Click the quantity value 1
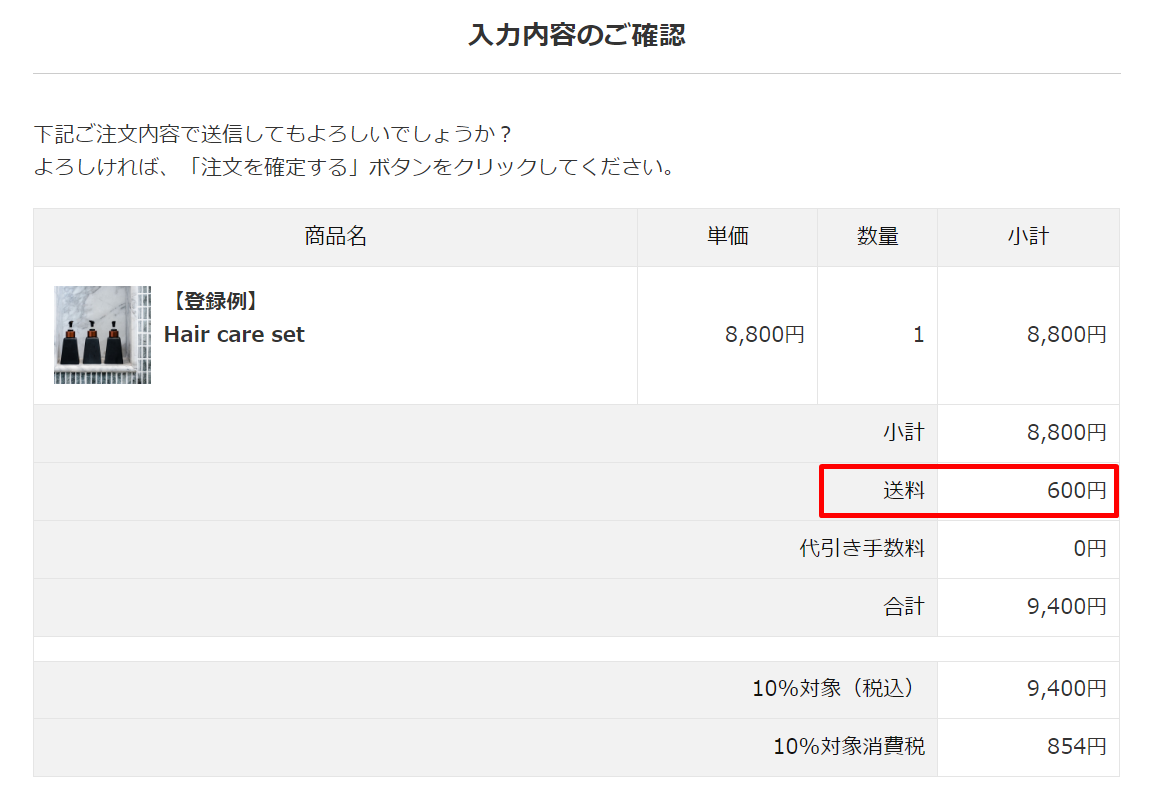This screenshot has width=1157, height=805. [918, 335]
